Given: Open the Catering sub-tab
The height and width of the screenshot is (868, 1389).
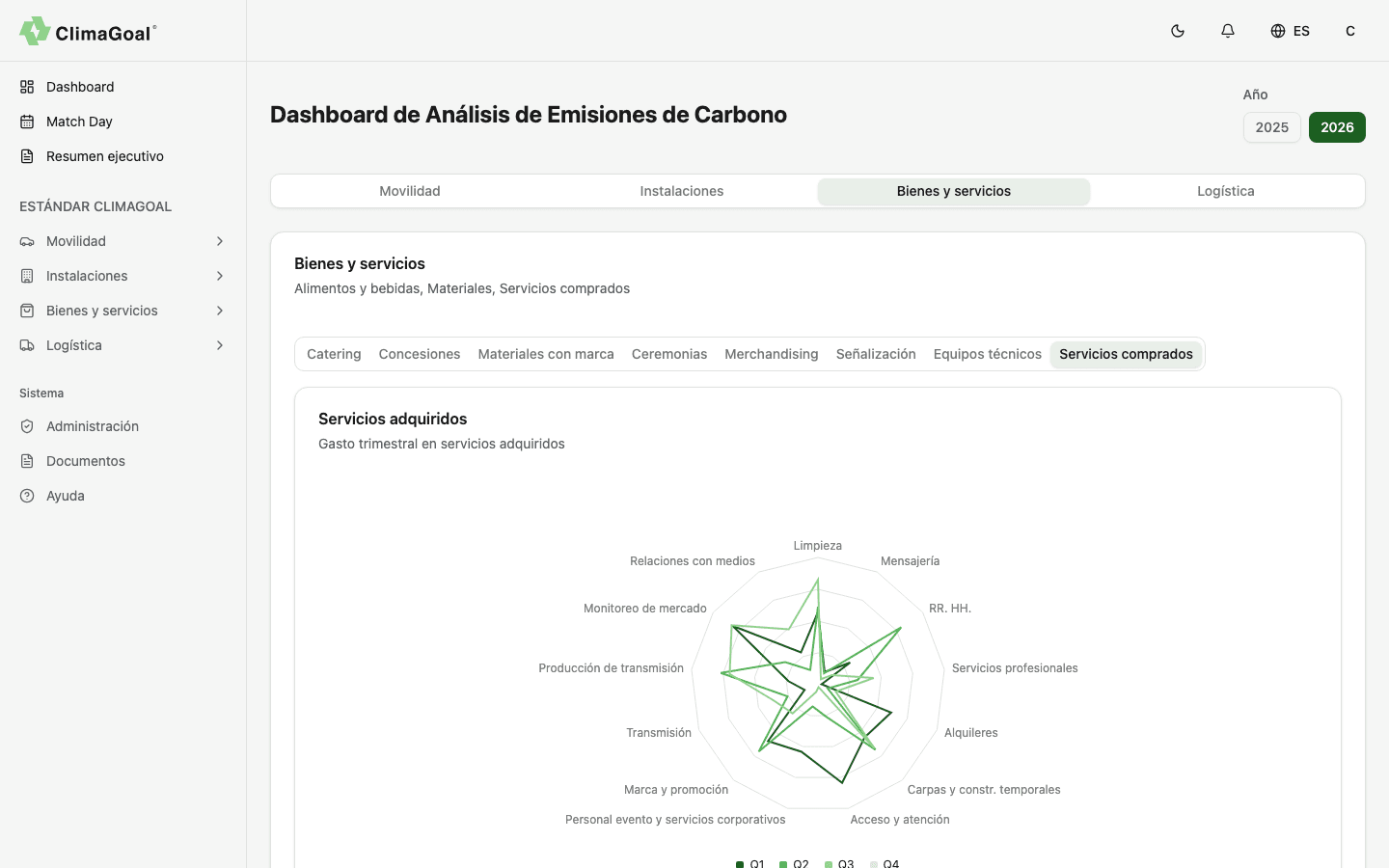Looking at the screenshot, I should (334, 354).
